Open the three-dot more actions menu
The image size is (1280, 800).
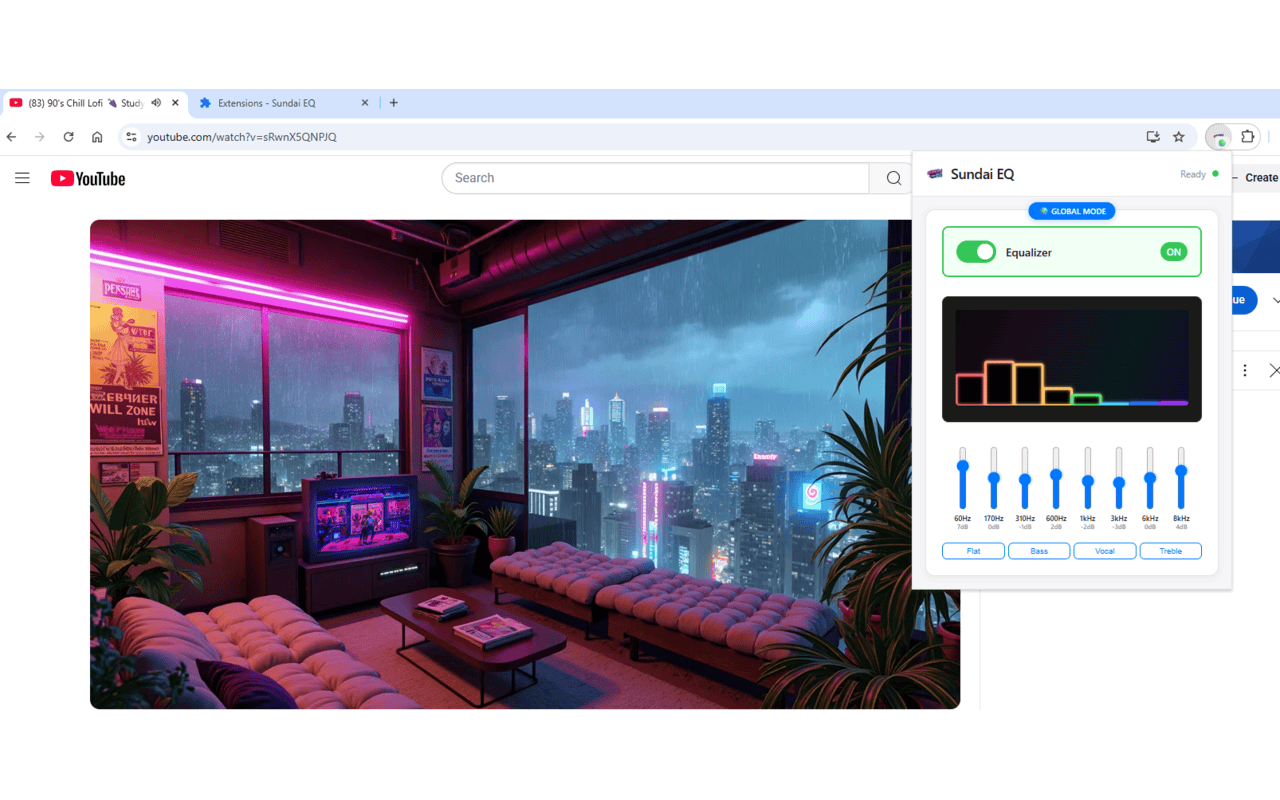point(1245,370)
